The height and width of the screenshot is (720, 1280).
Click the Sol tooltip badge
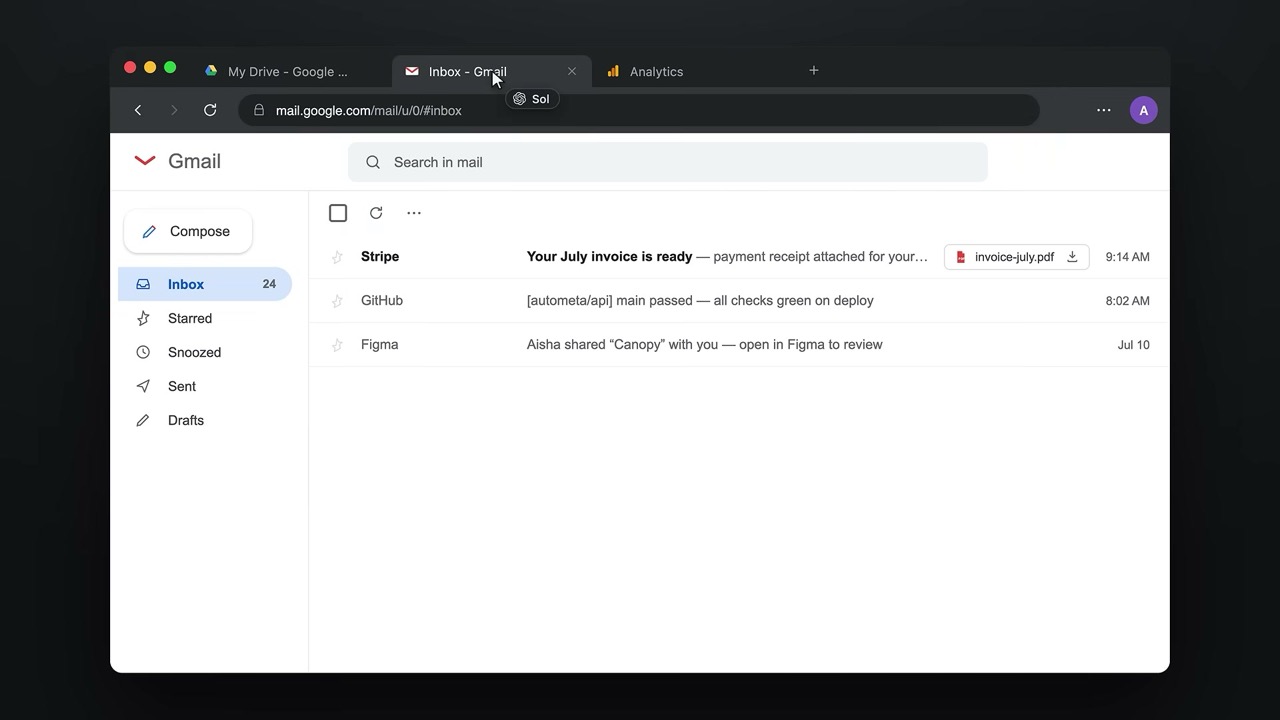pos(532,99)
